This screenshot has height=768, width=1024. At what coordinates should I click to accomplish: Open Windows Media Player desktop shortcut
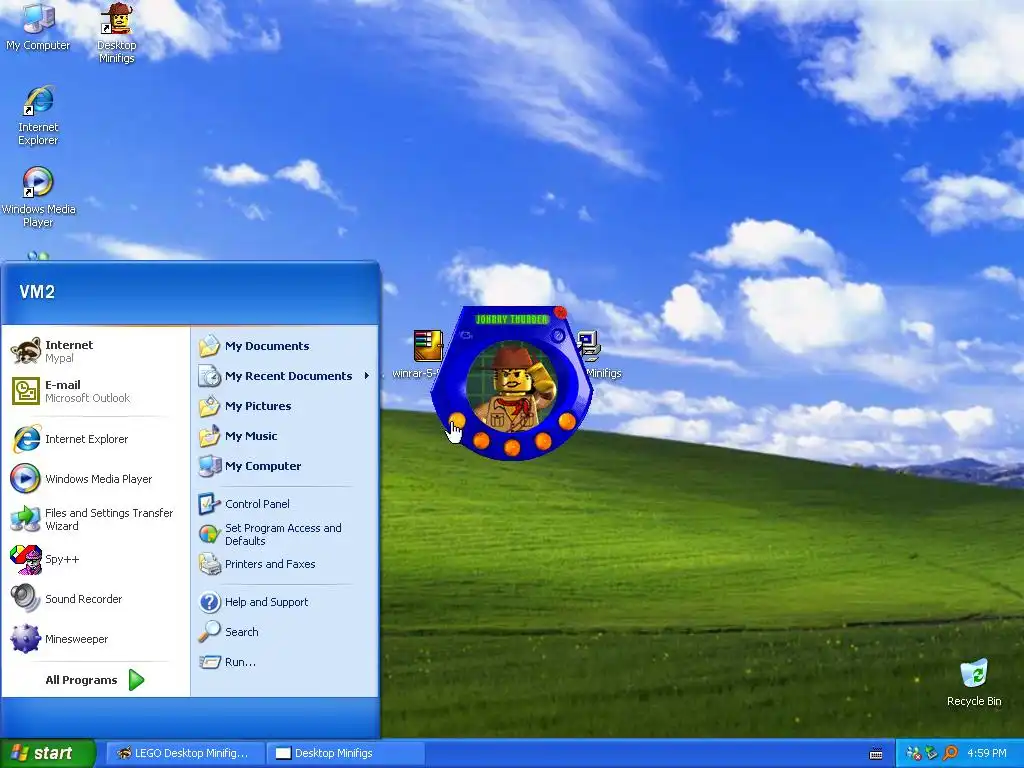pos(38,197)
